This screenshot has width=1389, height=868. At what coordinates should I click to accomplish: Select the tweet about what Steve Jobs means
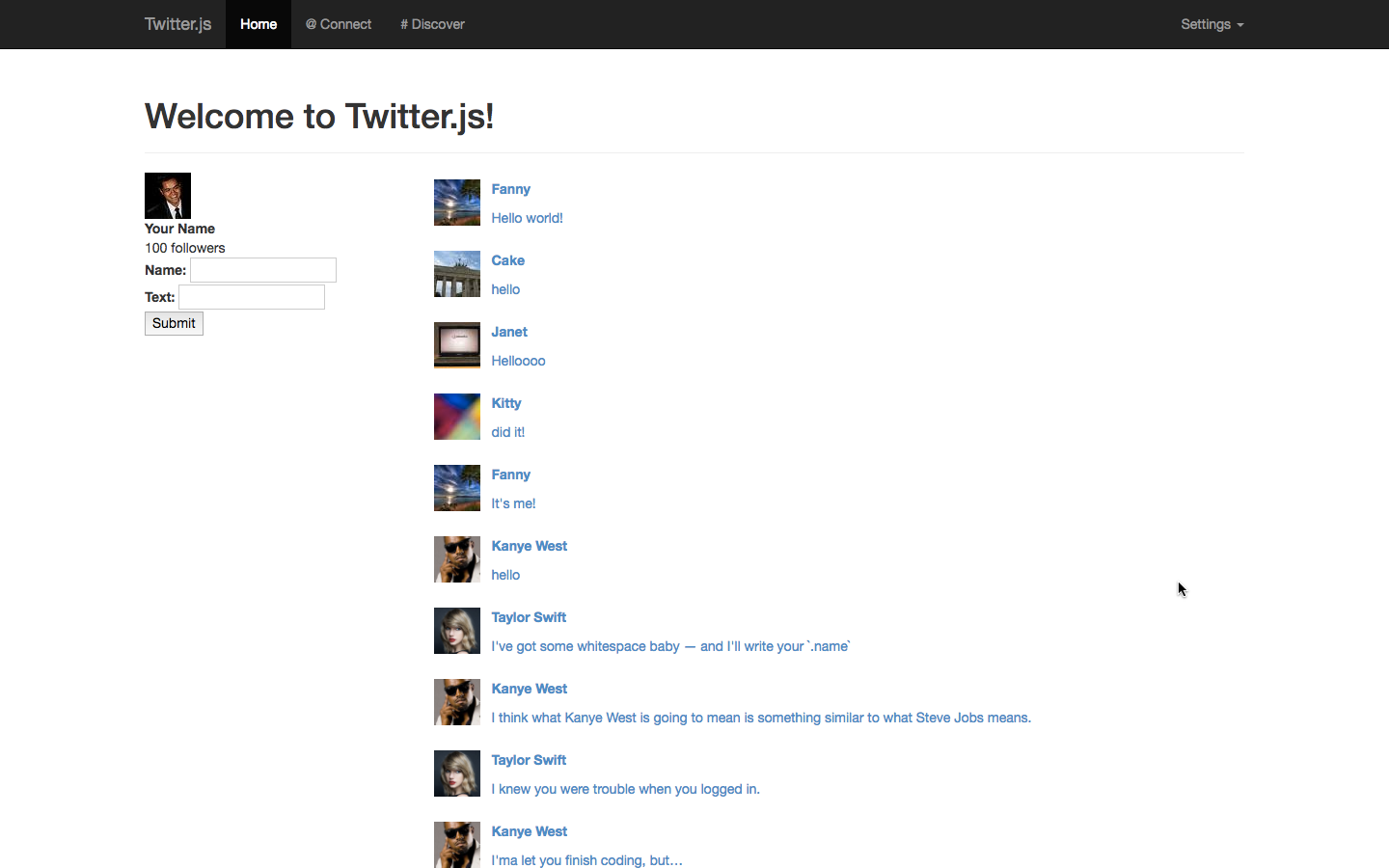[x=761, y=718]
